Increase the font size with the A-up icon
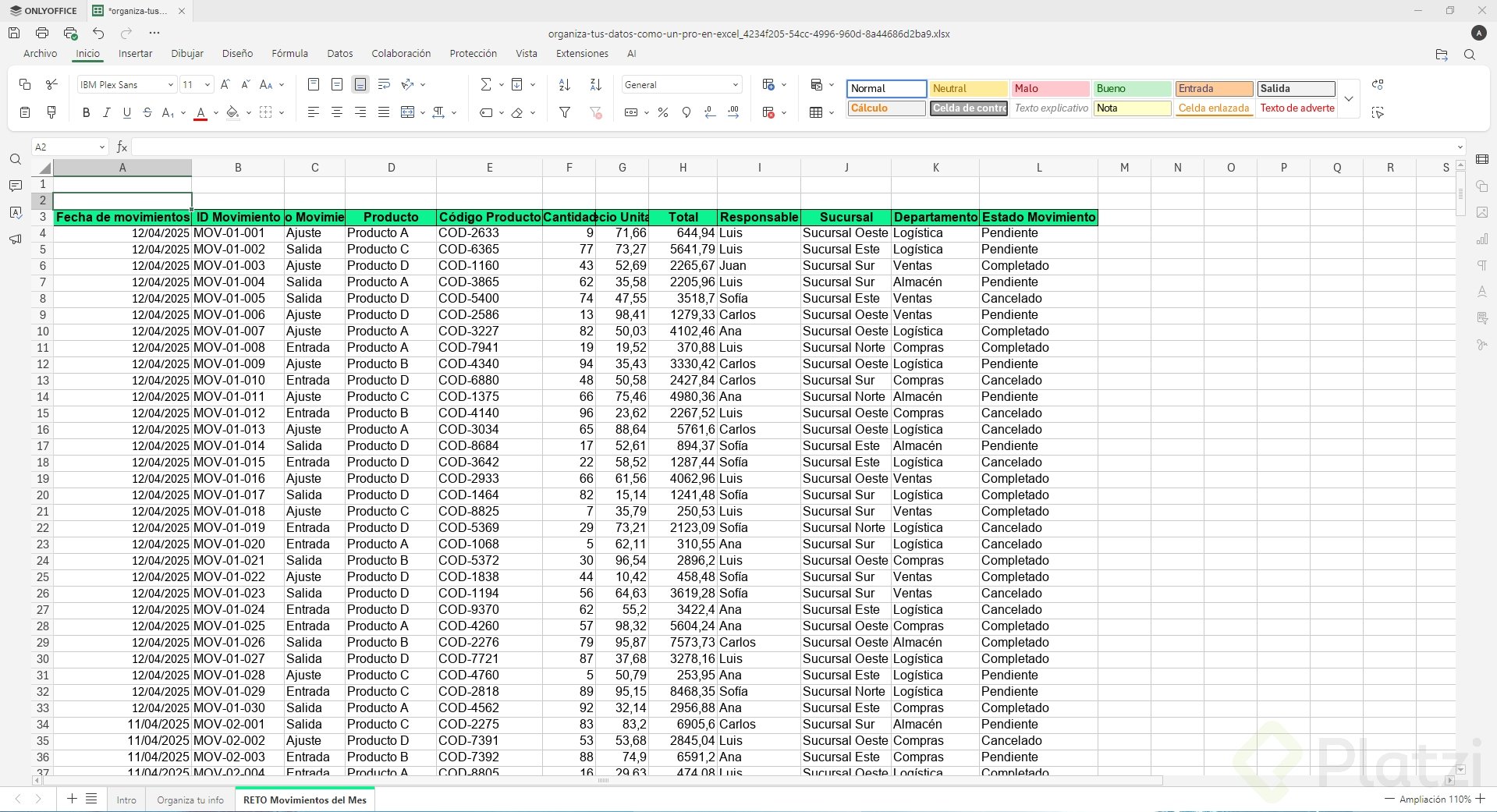Image resolution: width=1497 pixels, height=812 pixels. (225, 84)
